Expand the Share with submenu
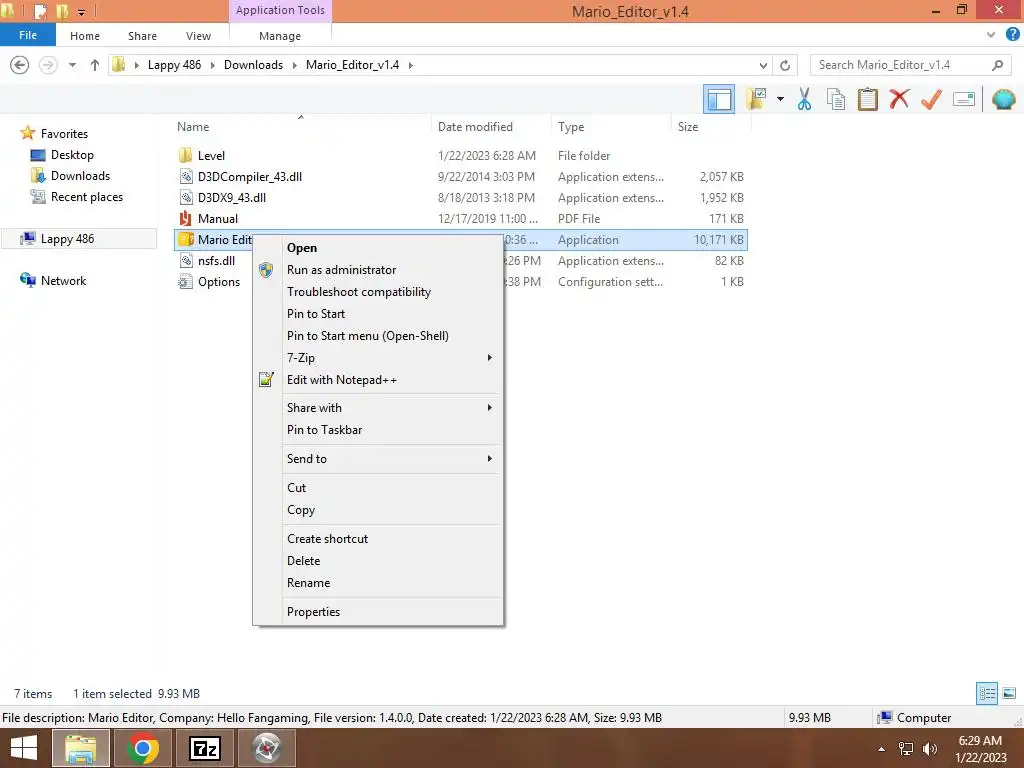 point(378,408)
